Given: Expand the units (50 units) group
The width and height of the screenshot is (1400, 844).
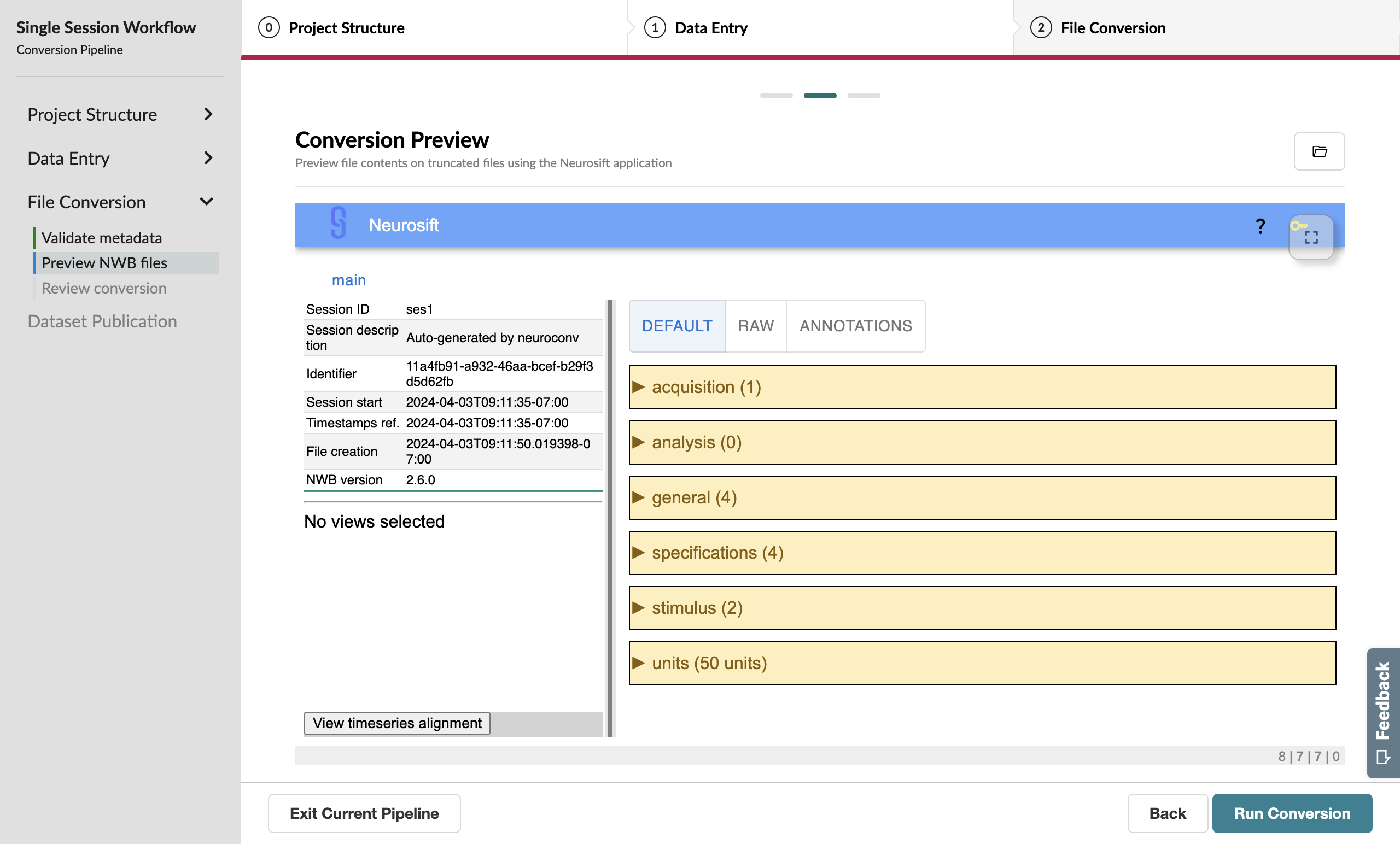Looking at the screenshot, I should click(982, 663).
